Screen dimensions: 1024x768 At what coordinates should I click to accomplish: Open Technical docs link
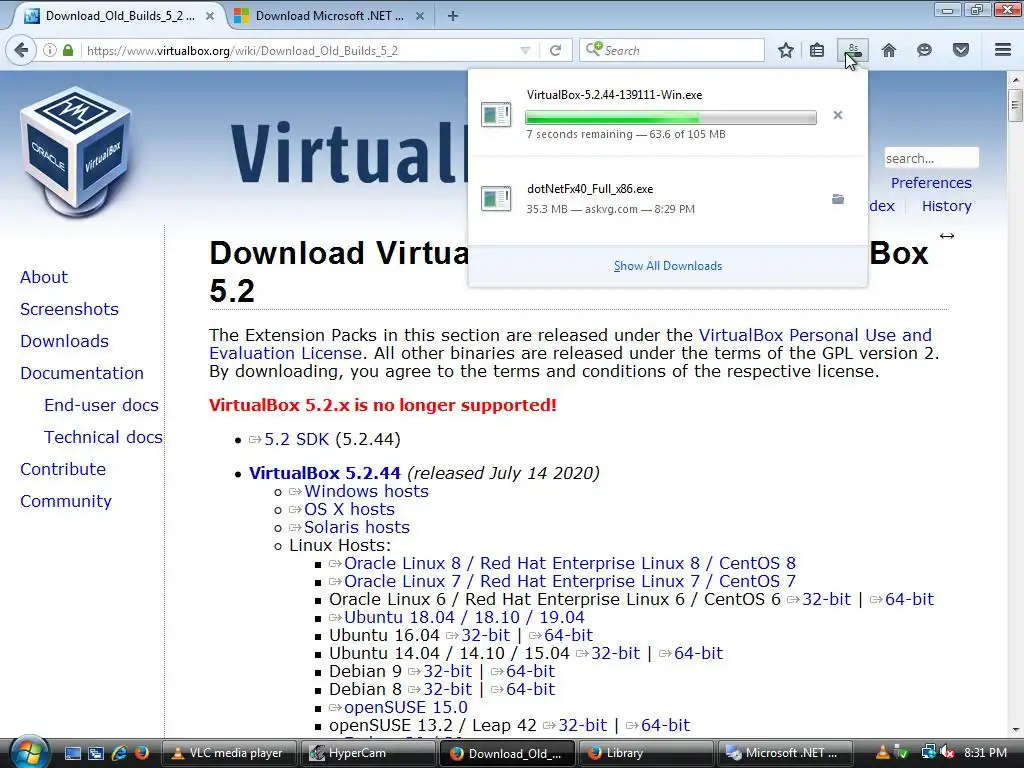pos(103,437)
